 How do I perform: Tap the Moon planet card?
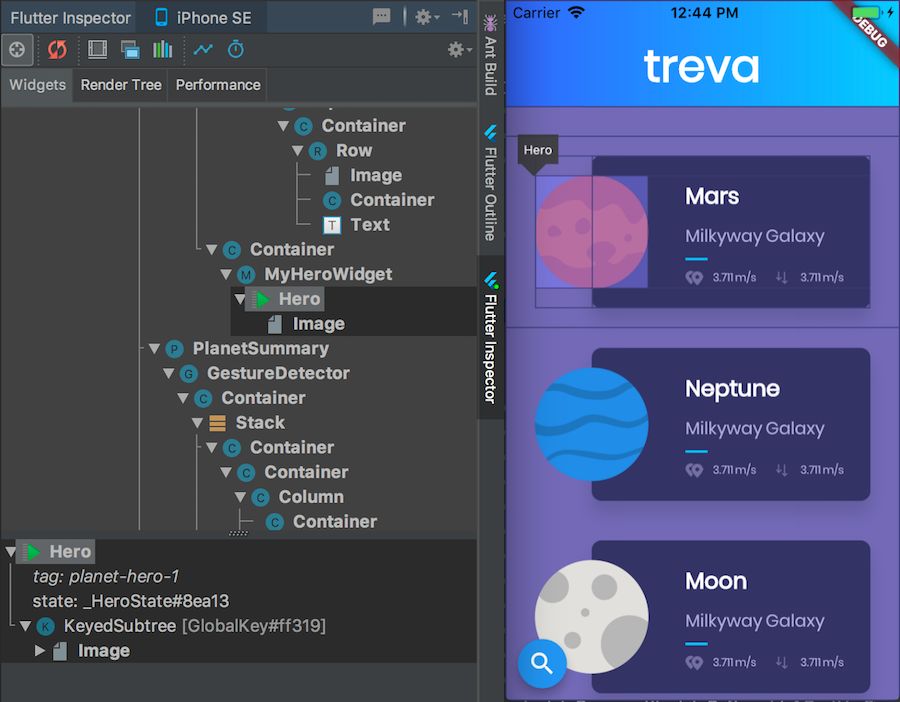(731, 616)
